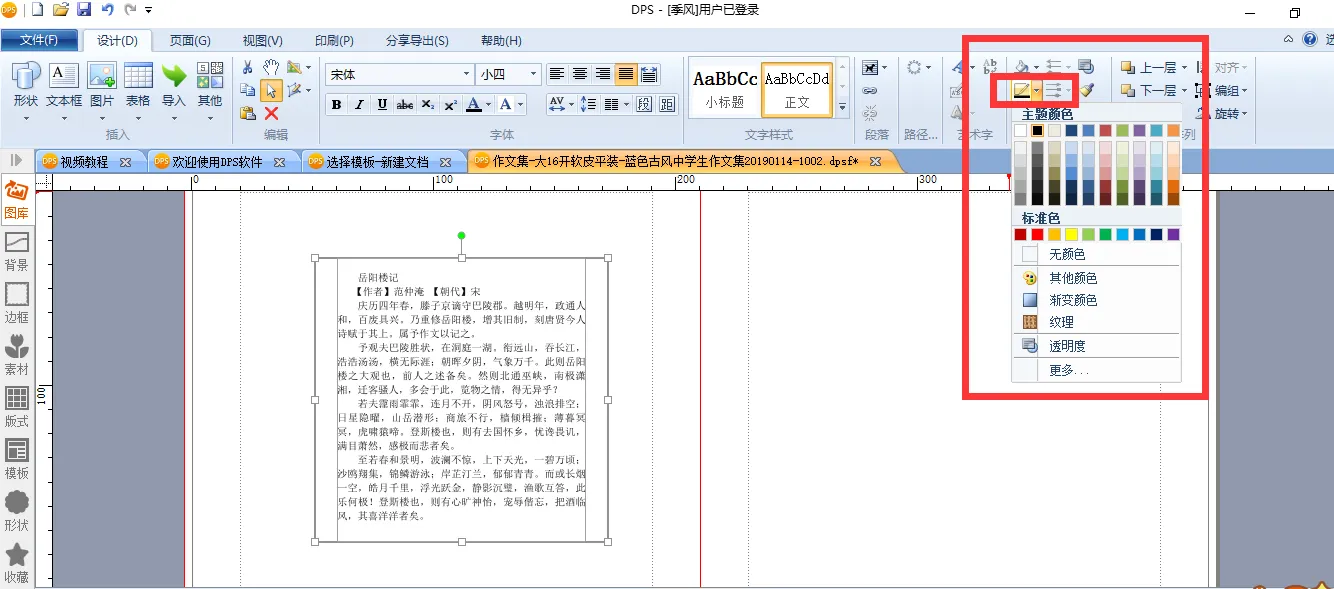Select the hand pan tool

coord(271,67)
